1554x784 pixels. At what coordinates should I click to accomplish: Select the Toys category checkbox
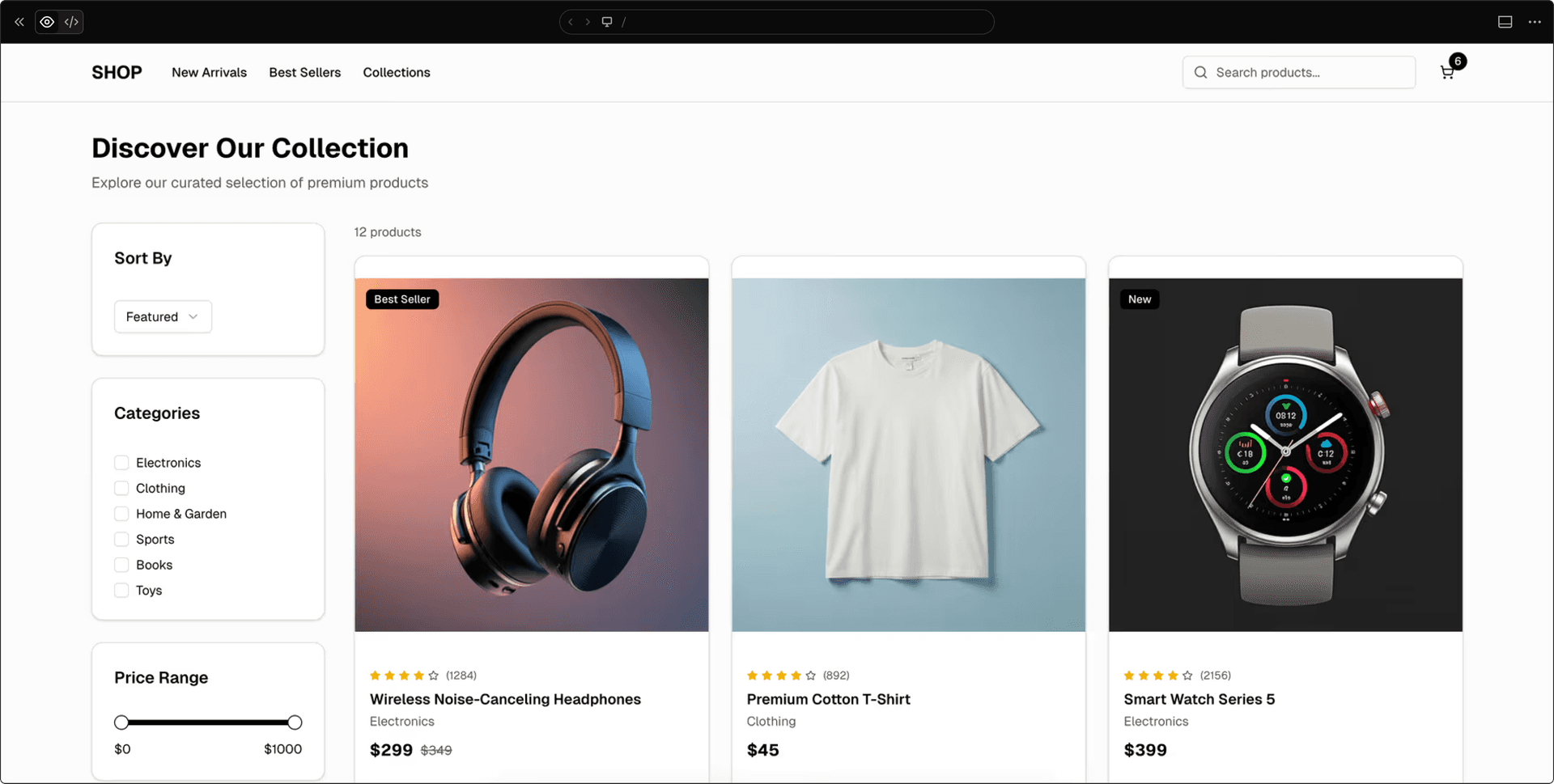121,591
